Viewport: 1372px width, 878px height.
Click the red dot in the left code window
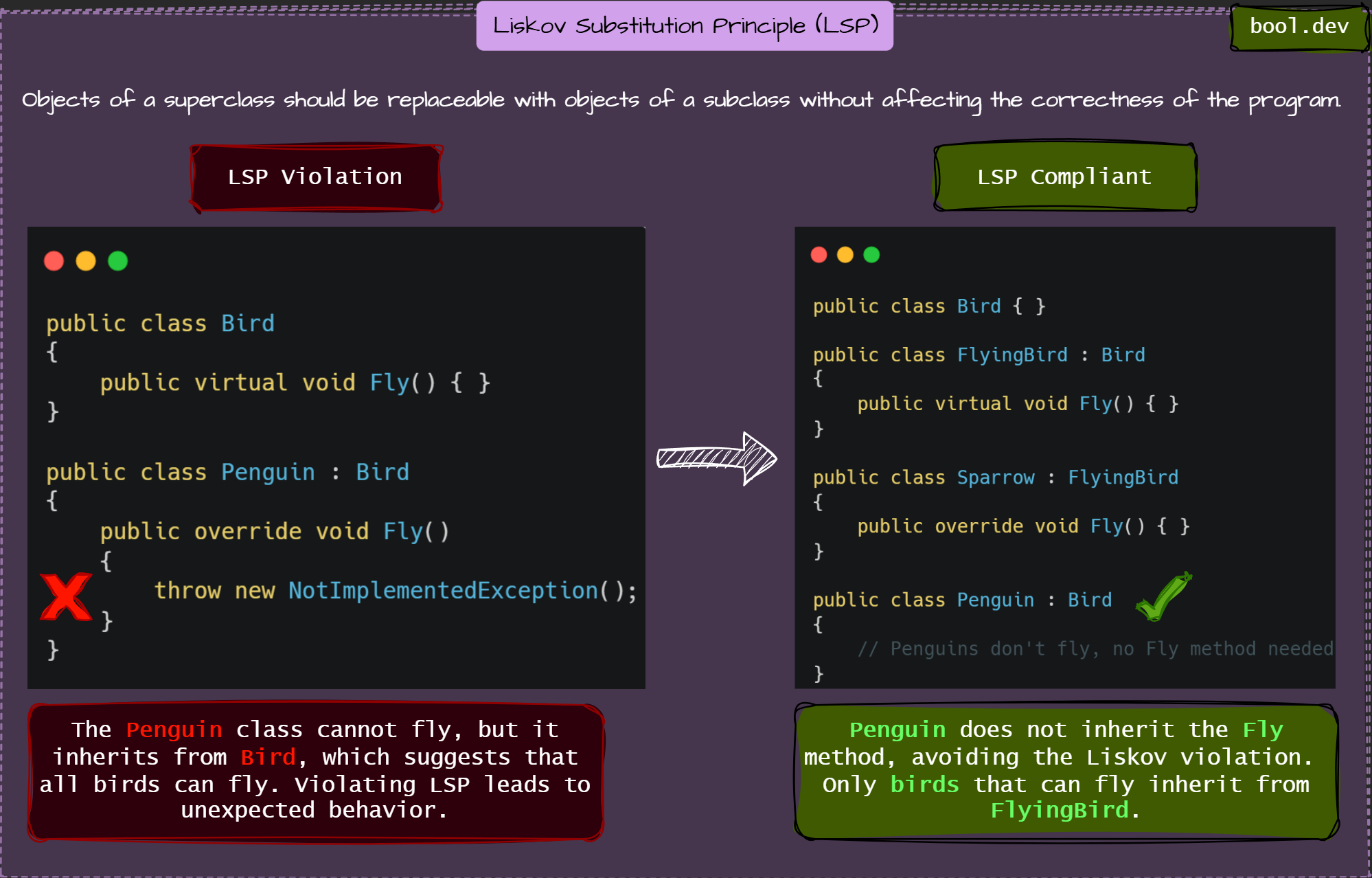54,261
